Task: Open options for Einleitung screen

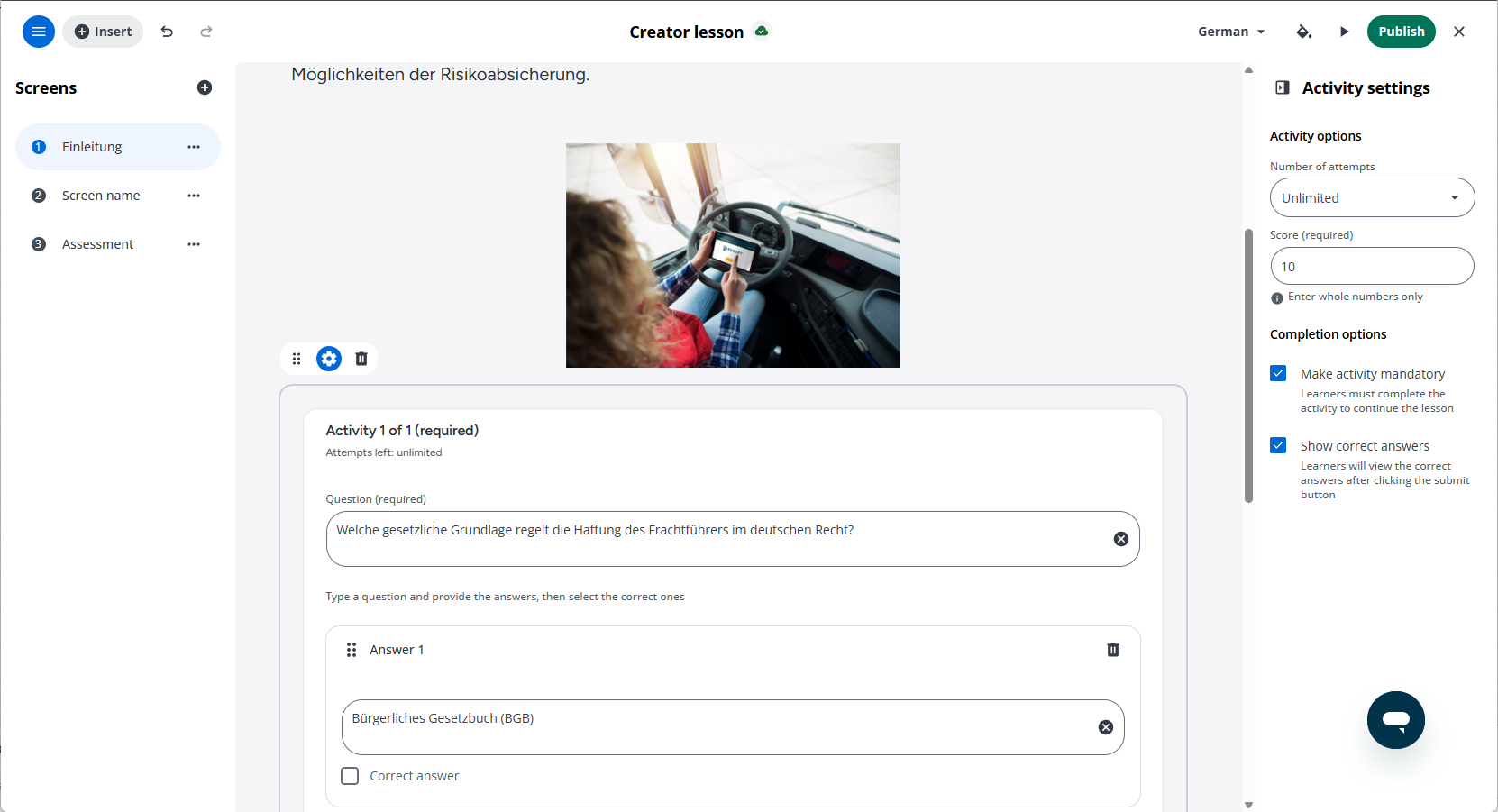Action: coord(194,147)
